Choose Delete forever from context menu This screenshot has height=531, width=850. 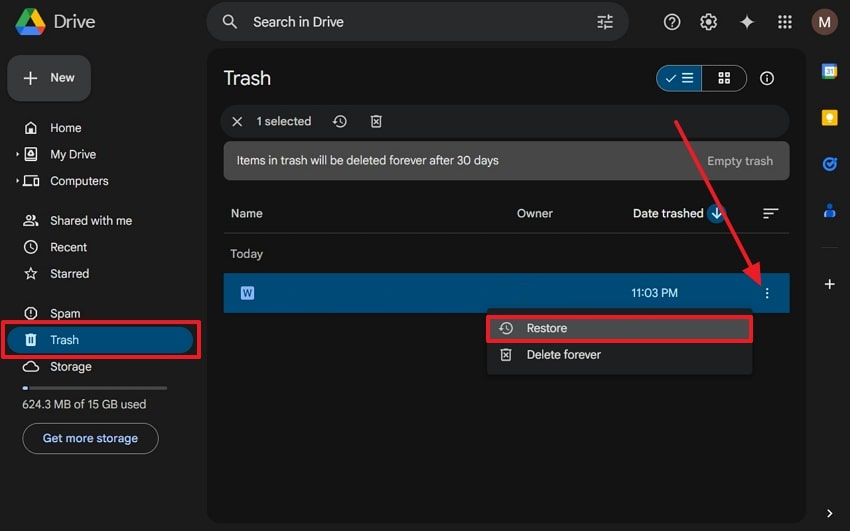pyautogui.click(x=563, y=355)
